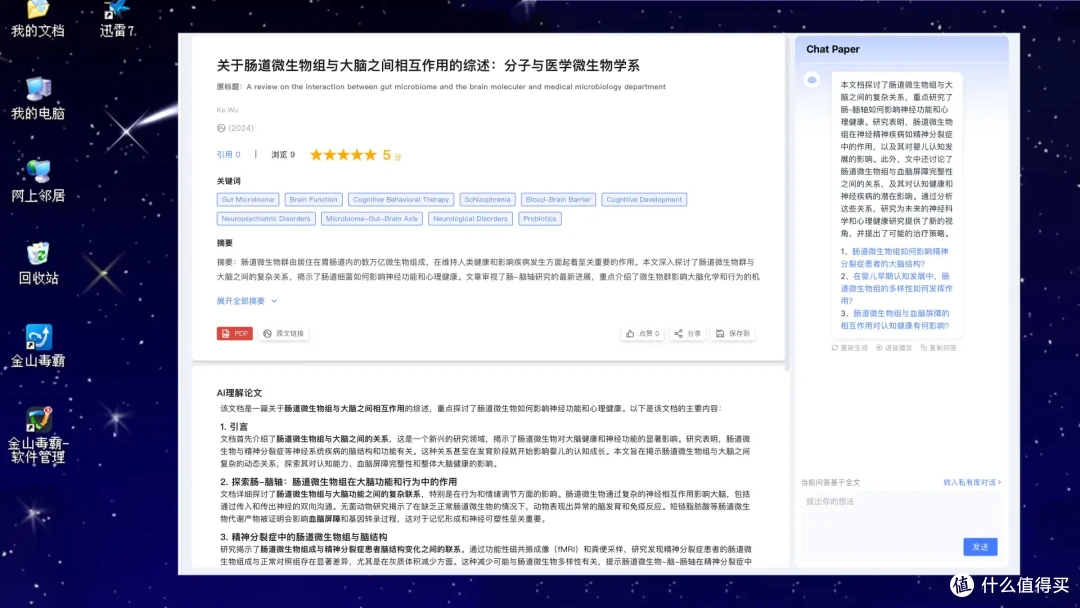
Task: Click the (2024) year entry
Action: click(x=235, y=128)
